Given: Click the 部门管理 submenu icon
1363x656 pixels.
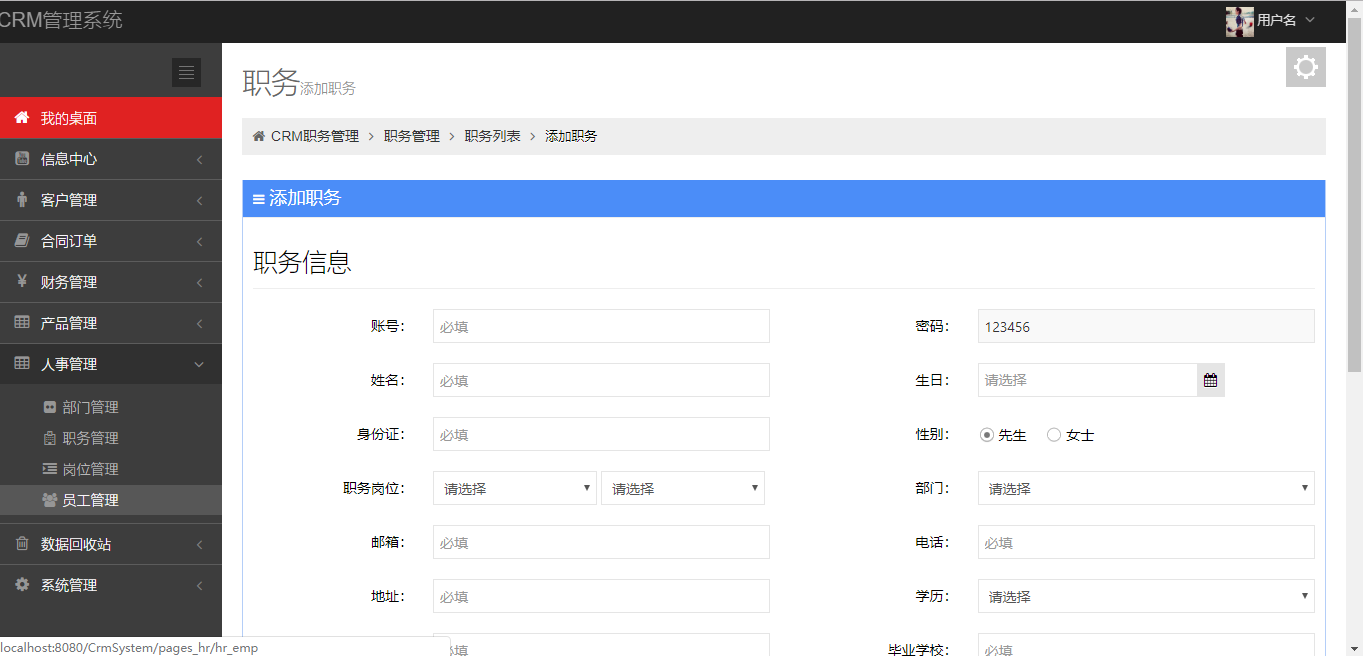Looking at the screenshot, I should pyautogui.click(x=50, y=407).
